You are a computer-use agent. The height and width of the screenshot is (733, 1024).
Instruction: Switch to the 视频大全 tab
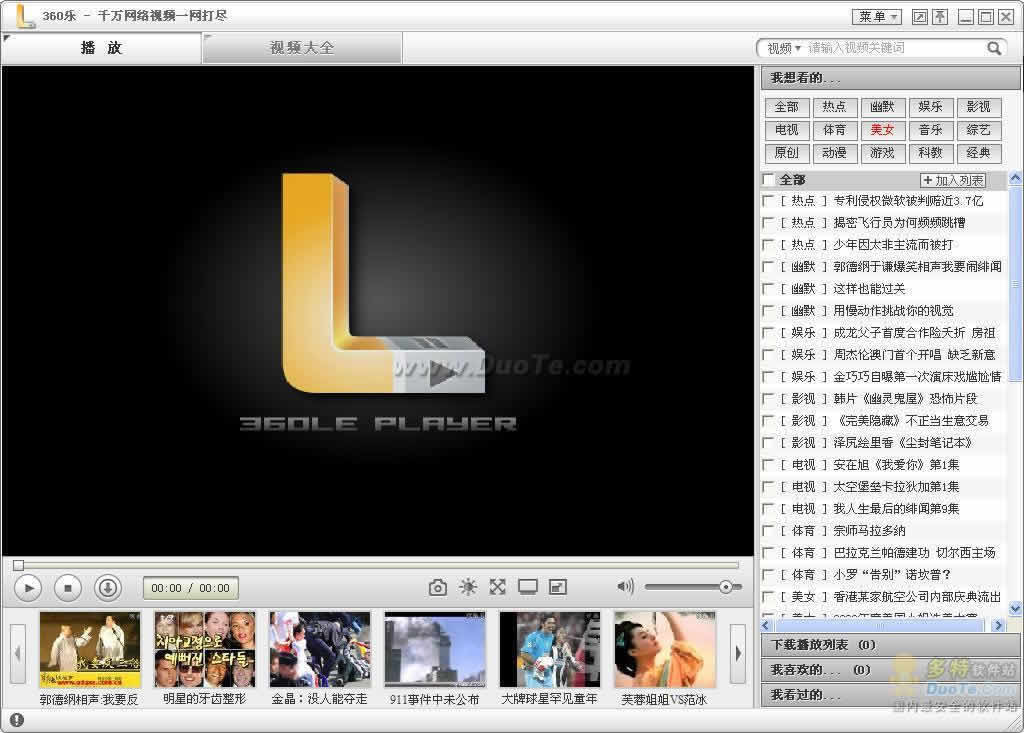[x=302, y=48]
